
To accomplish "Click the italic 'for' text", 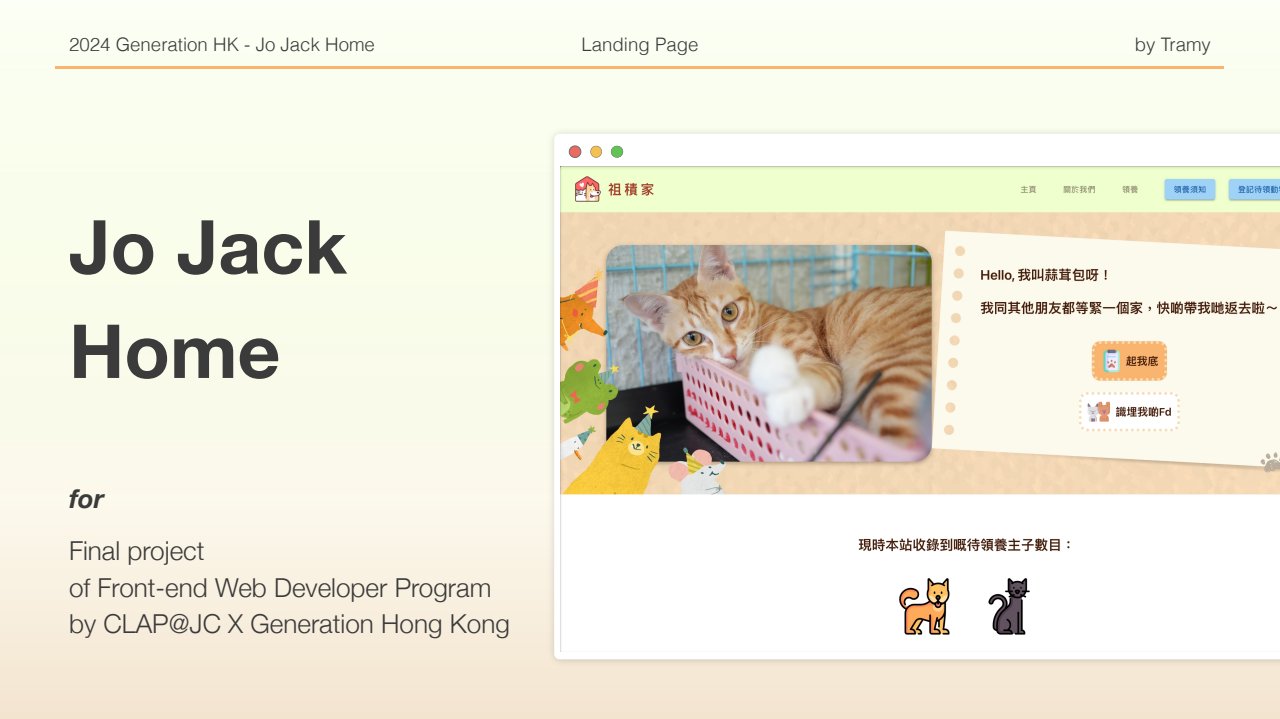I will 86,499.
